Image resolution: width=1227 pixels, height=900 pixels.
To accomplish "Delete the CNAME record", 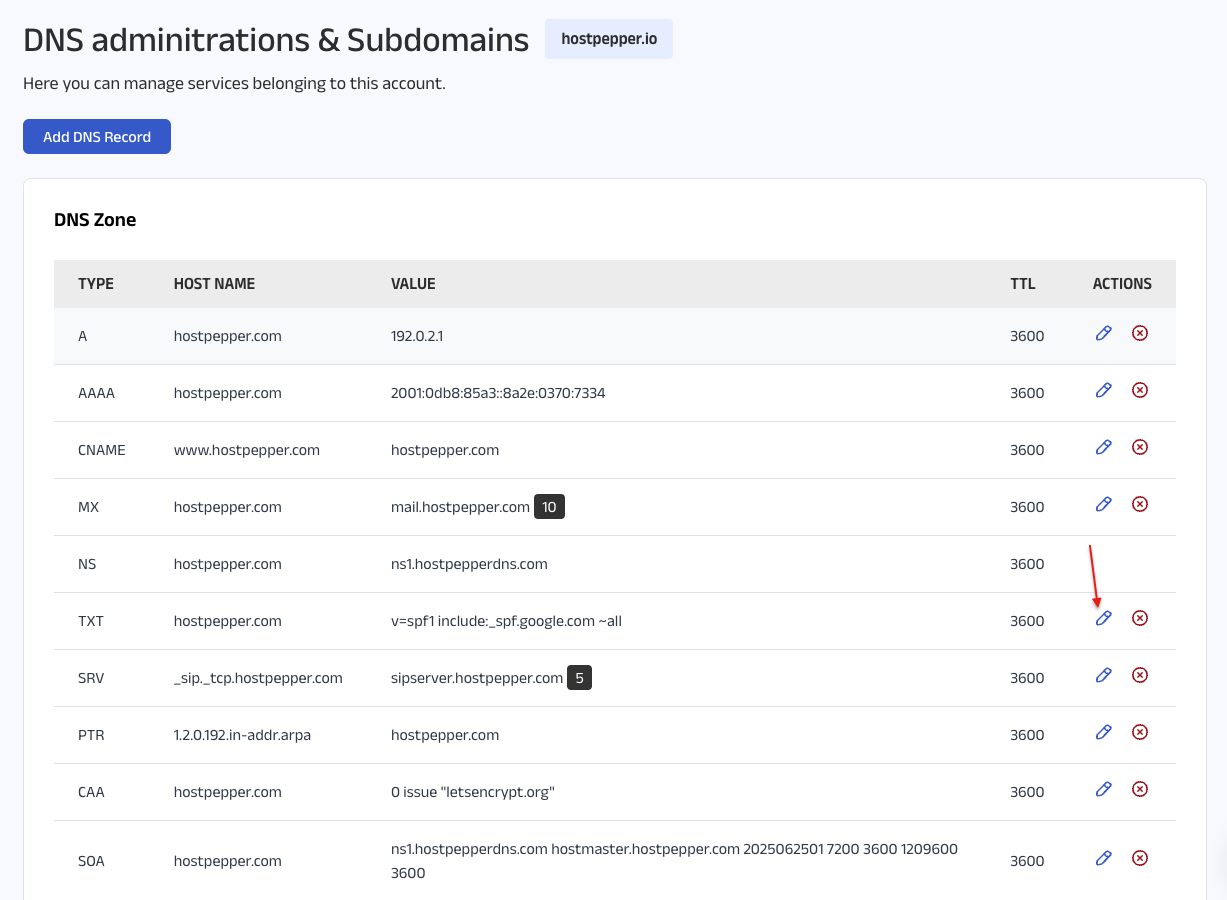I will click(1139, 447).
